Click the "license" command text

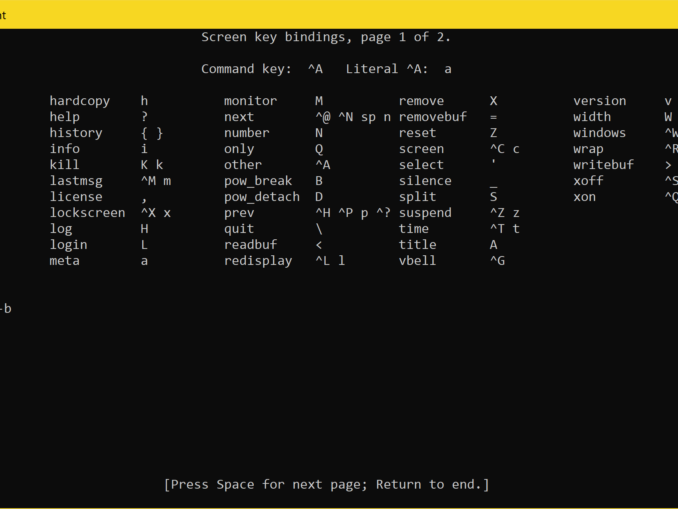pos(76,197)
